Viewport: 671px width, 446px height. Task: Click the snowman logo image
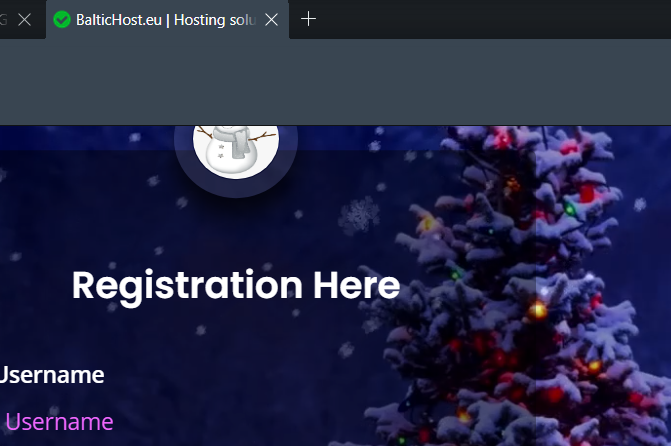tap(236, 151)
